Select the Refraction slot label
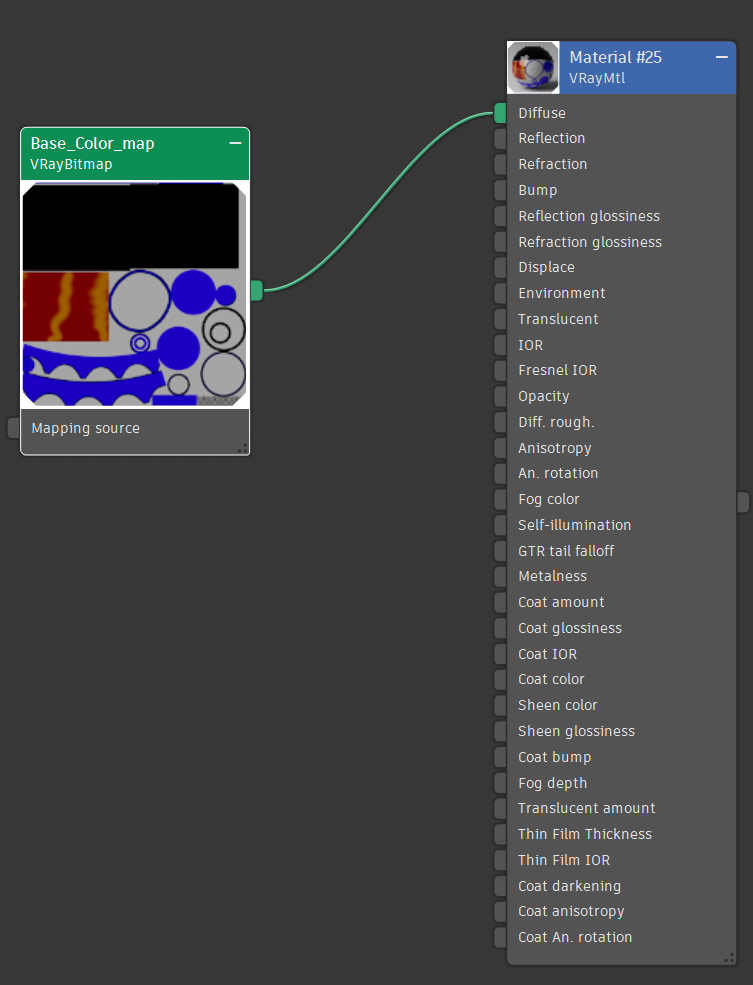753x985 pixels. [552, 164]
